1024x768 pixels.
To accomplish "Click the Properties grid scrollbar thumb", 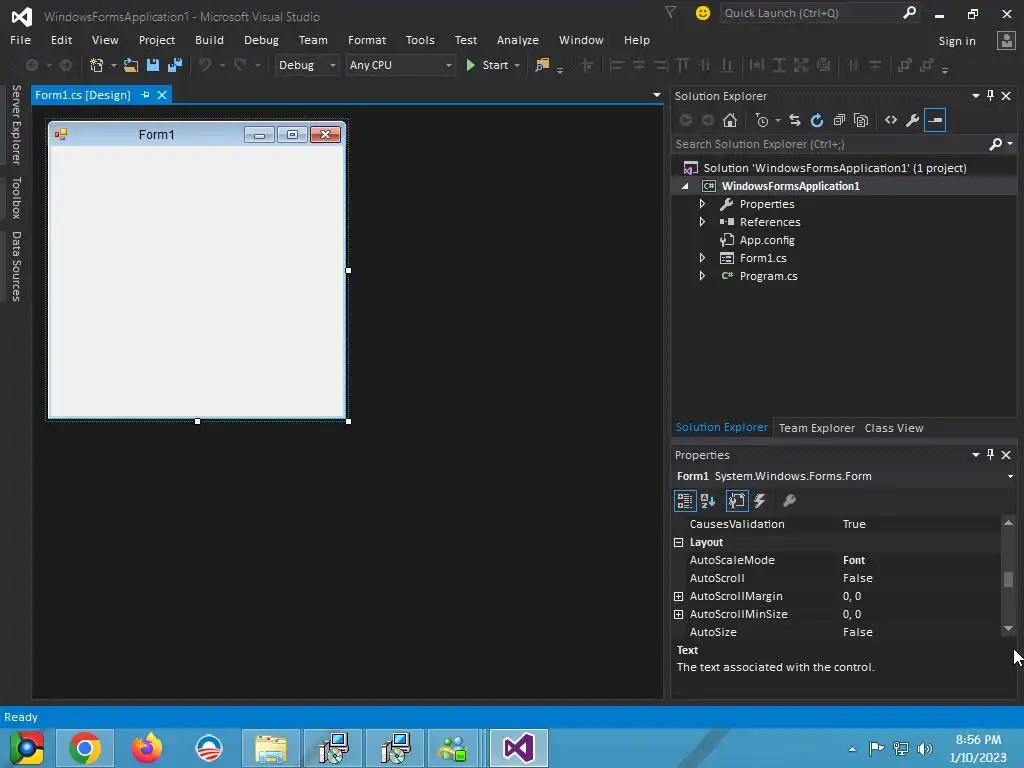I will [1008, 579].
